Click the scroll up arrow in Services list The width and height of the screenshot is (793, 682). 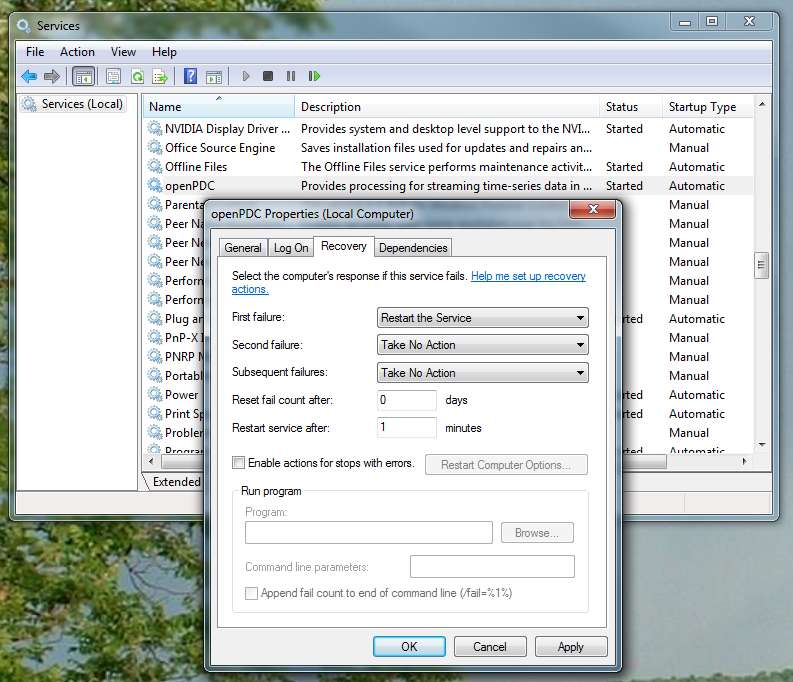tap(762, 104)
